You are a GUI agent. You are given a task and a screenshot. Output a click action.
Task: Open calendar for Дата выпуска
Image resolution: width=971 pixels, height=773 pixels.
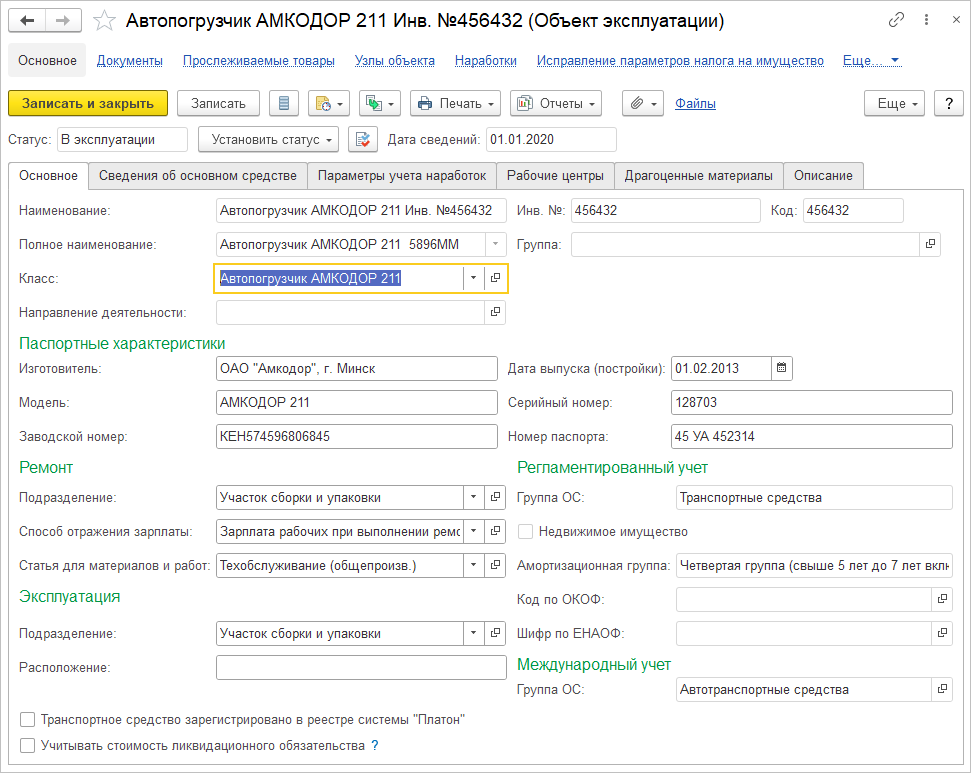click(782, 369)
